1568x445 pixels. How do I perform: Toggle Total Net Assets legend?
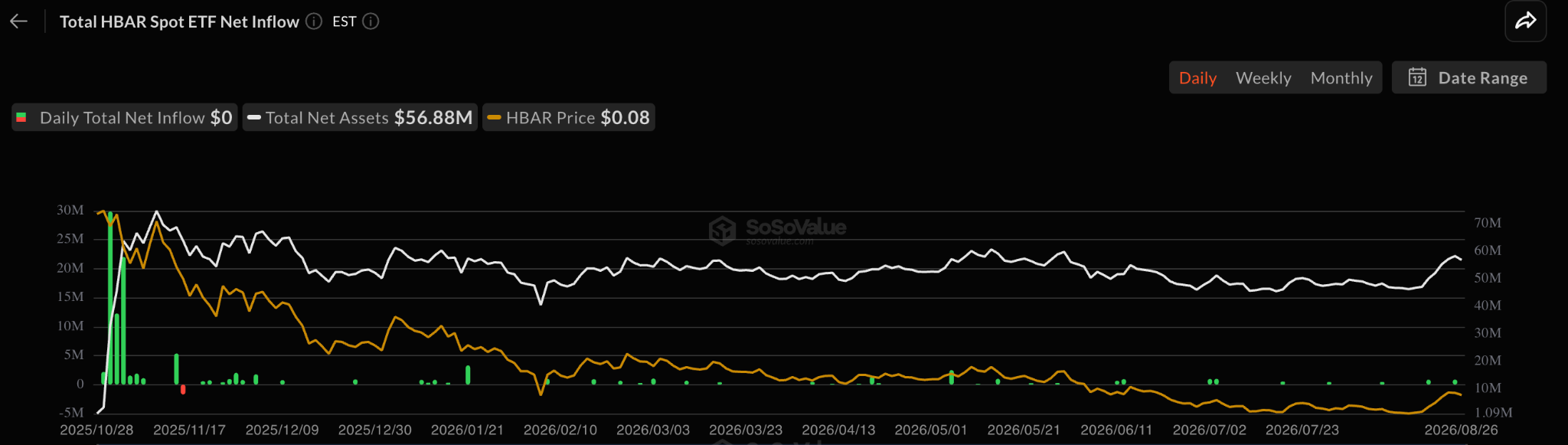pyautogui.click(x=360, y=117)
